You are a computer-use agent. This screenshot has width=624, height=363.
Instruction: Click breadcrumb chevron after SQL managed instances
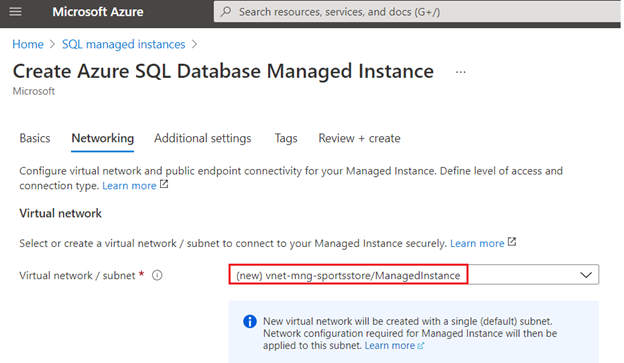(194, 44)
